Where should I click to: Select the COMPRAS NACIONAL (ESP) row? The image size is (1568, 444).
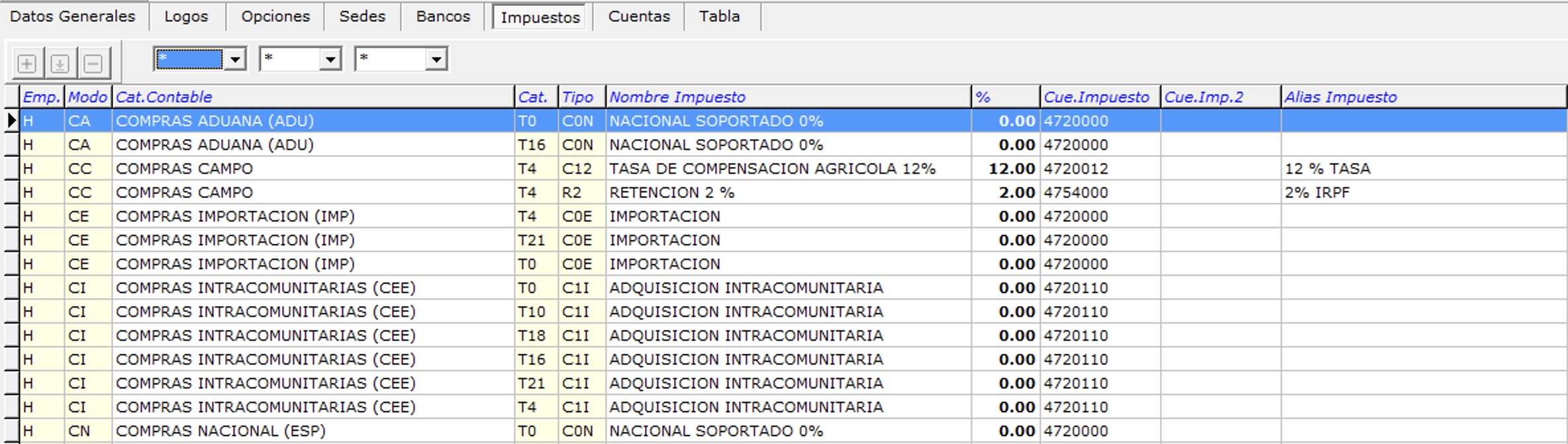point(220,431)
